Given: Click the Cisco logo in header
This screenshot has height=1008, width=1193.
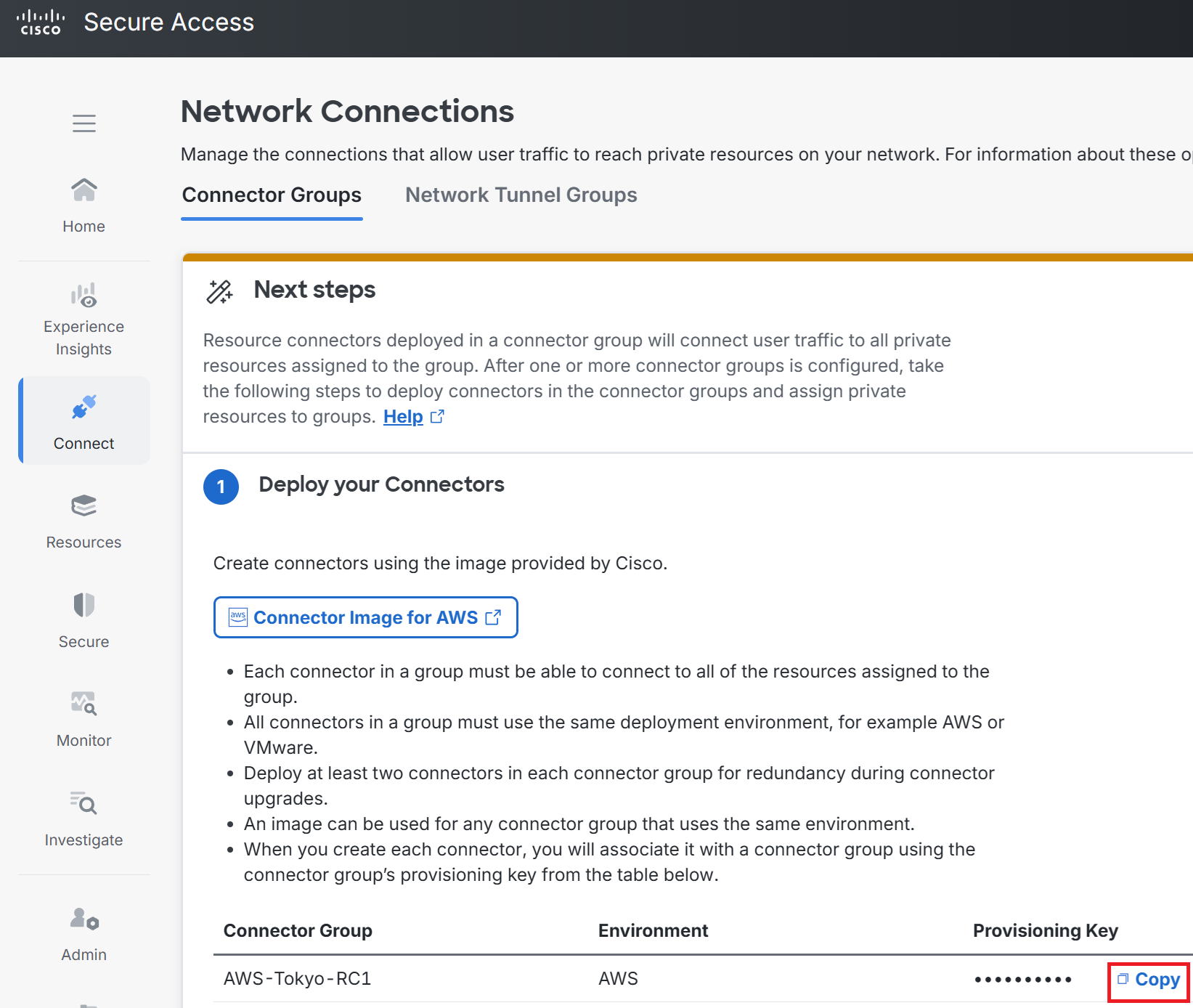Looking at the screenshot, I should 41,23.
